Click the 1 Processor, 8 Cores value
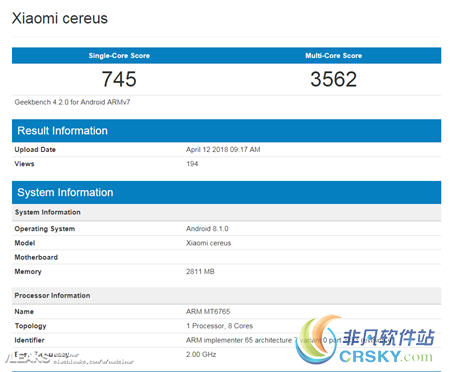 [219, 326]
